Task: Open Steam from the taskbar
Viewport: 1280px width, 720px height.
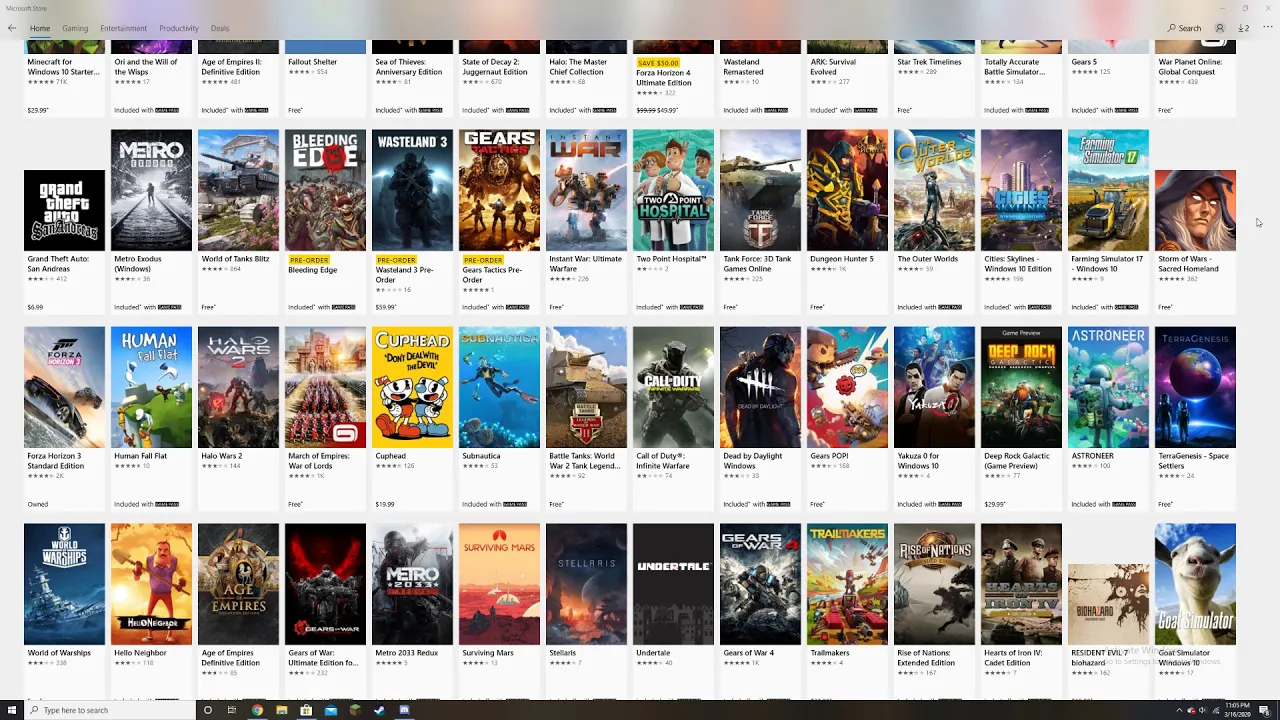Action: click(x=379, y=710)
